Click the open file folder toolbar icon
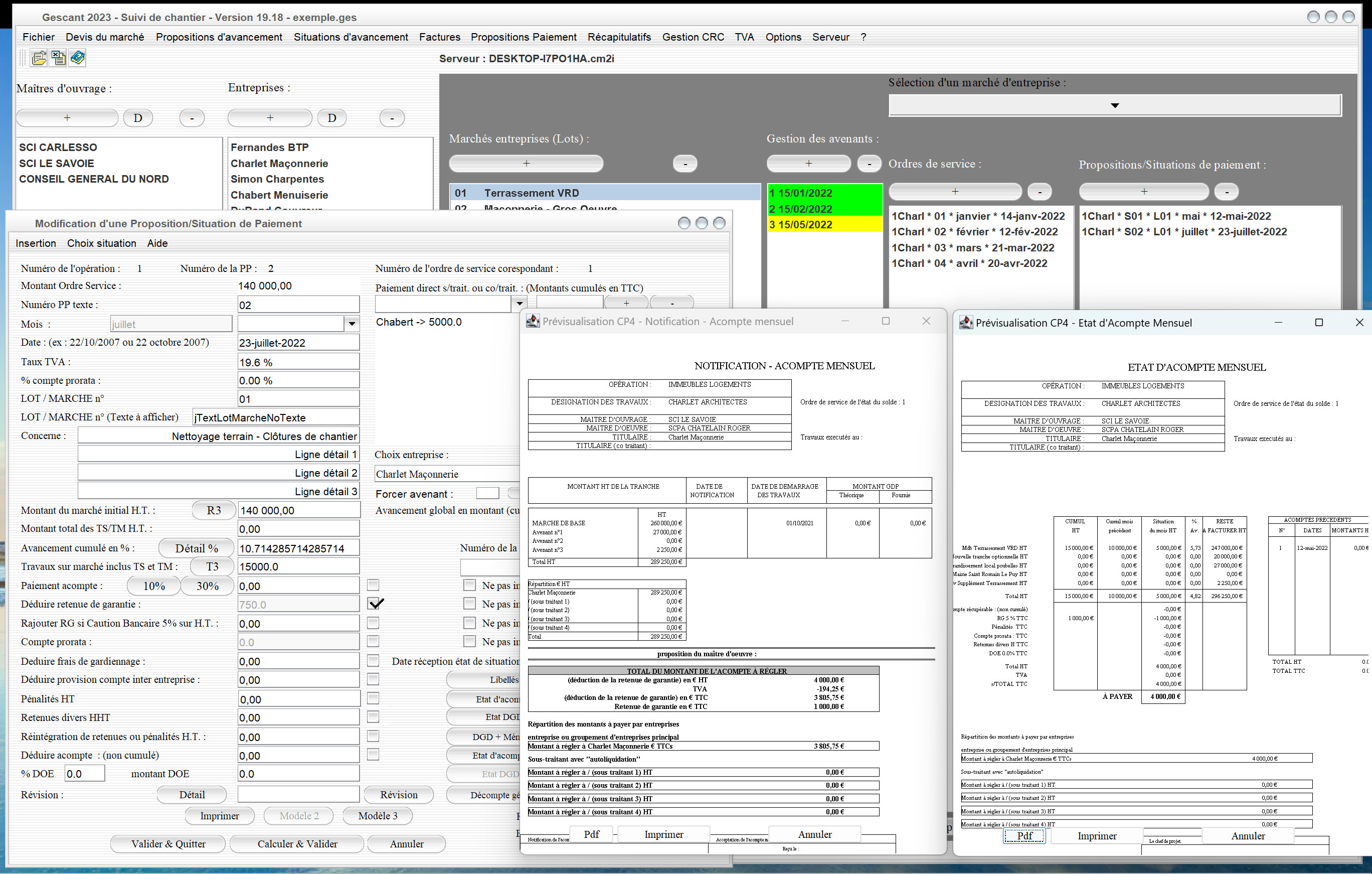This screenshot has width=1372, height=874. click(x=39, y=58)
